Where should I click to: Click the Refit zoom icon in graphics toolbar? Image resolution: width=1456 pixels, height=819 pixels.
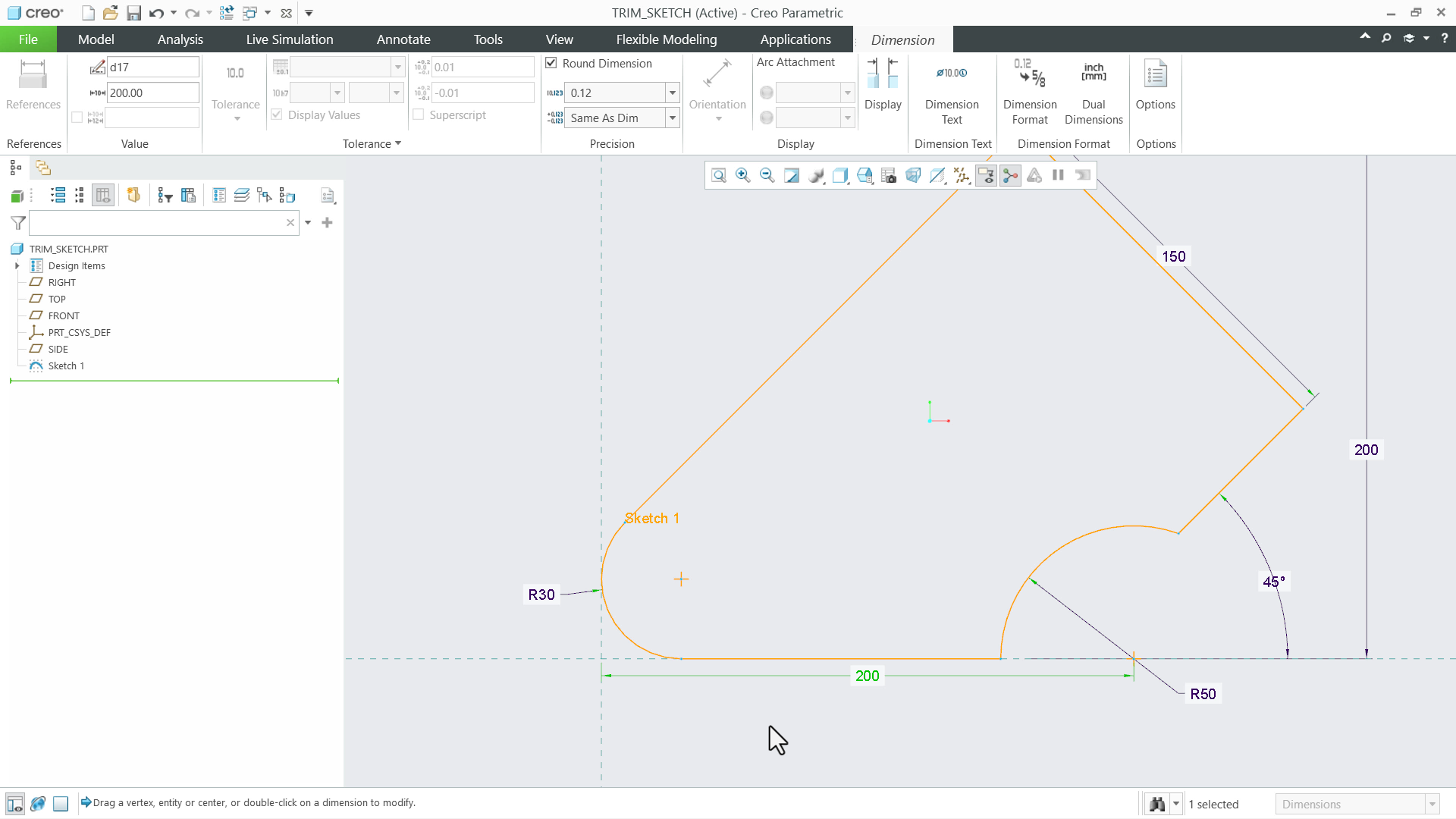(x=718, y=176)
